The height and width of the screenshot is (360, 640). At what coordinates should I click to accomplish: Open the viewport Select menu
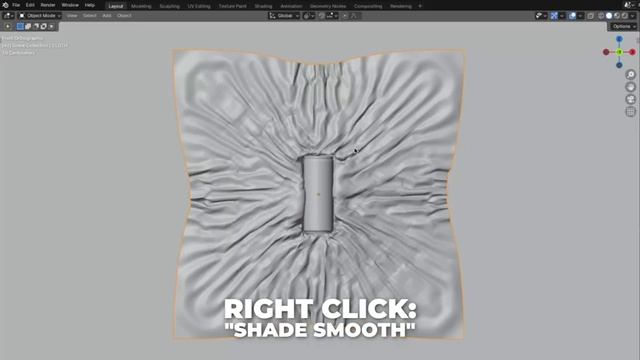[x=89, y=16]
